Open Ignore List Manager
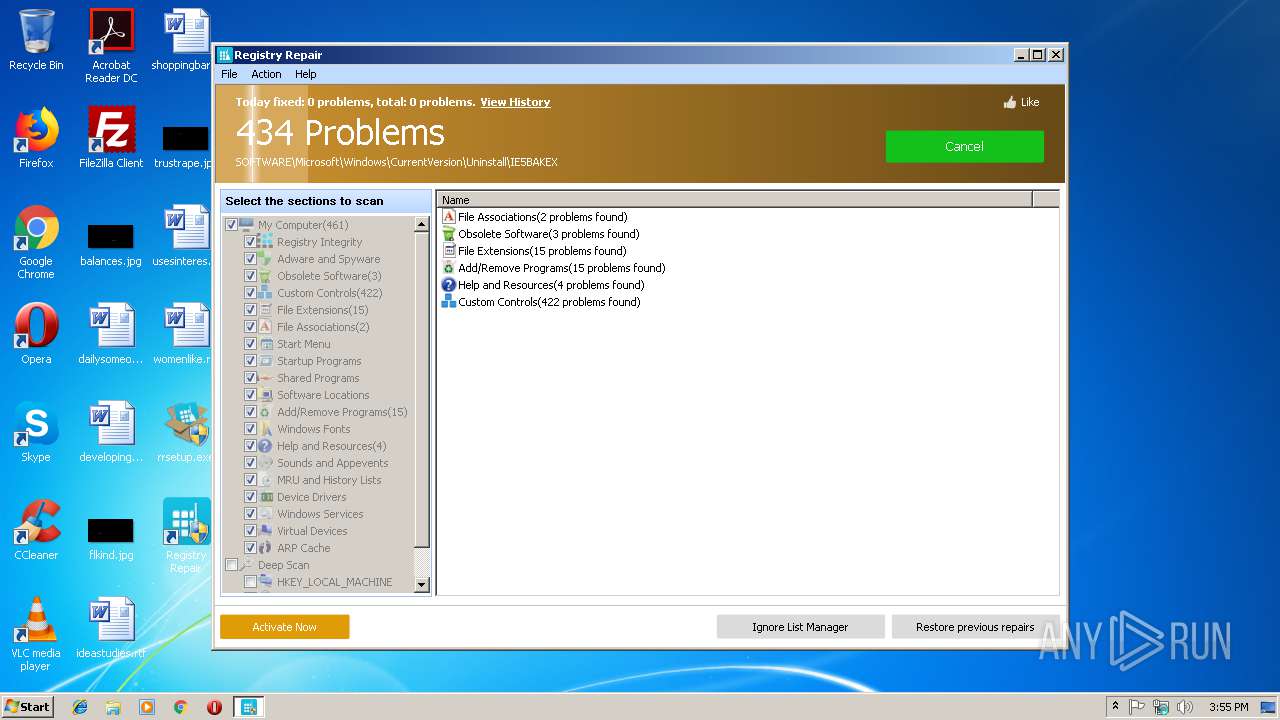1280x720 pixels. coord(800,627)
